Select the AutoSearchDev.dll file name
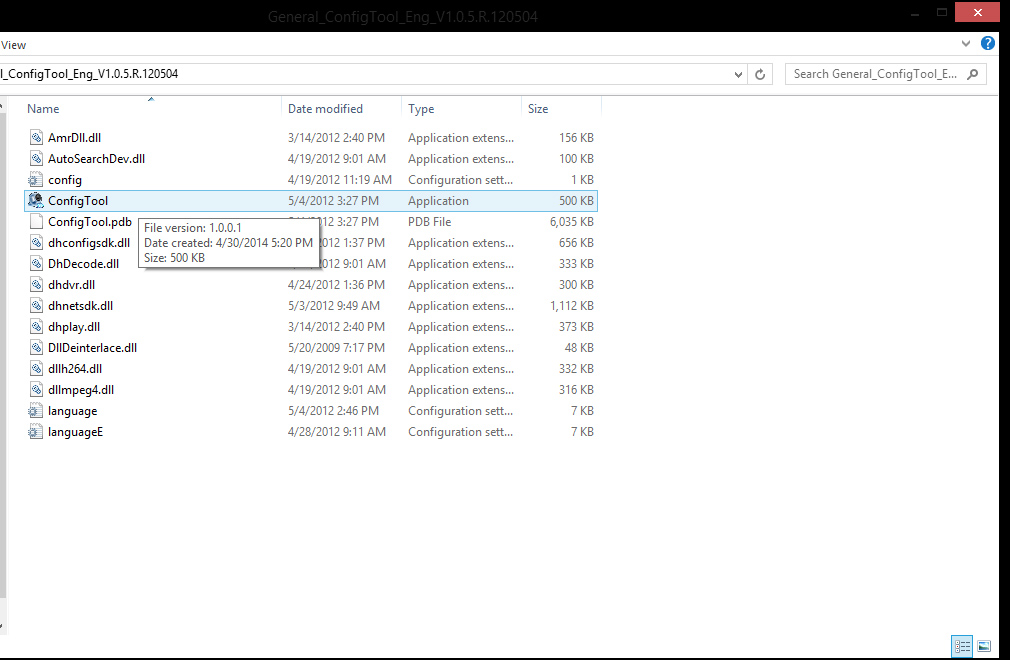The height and width of the screenshot is (660, 1010). point(97,158)
